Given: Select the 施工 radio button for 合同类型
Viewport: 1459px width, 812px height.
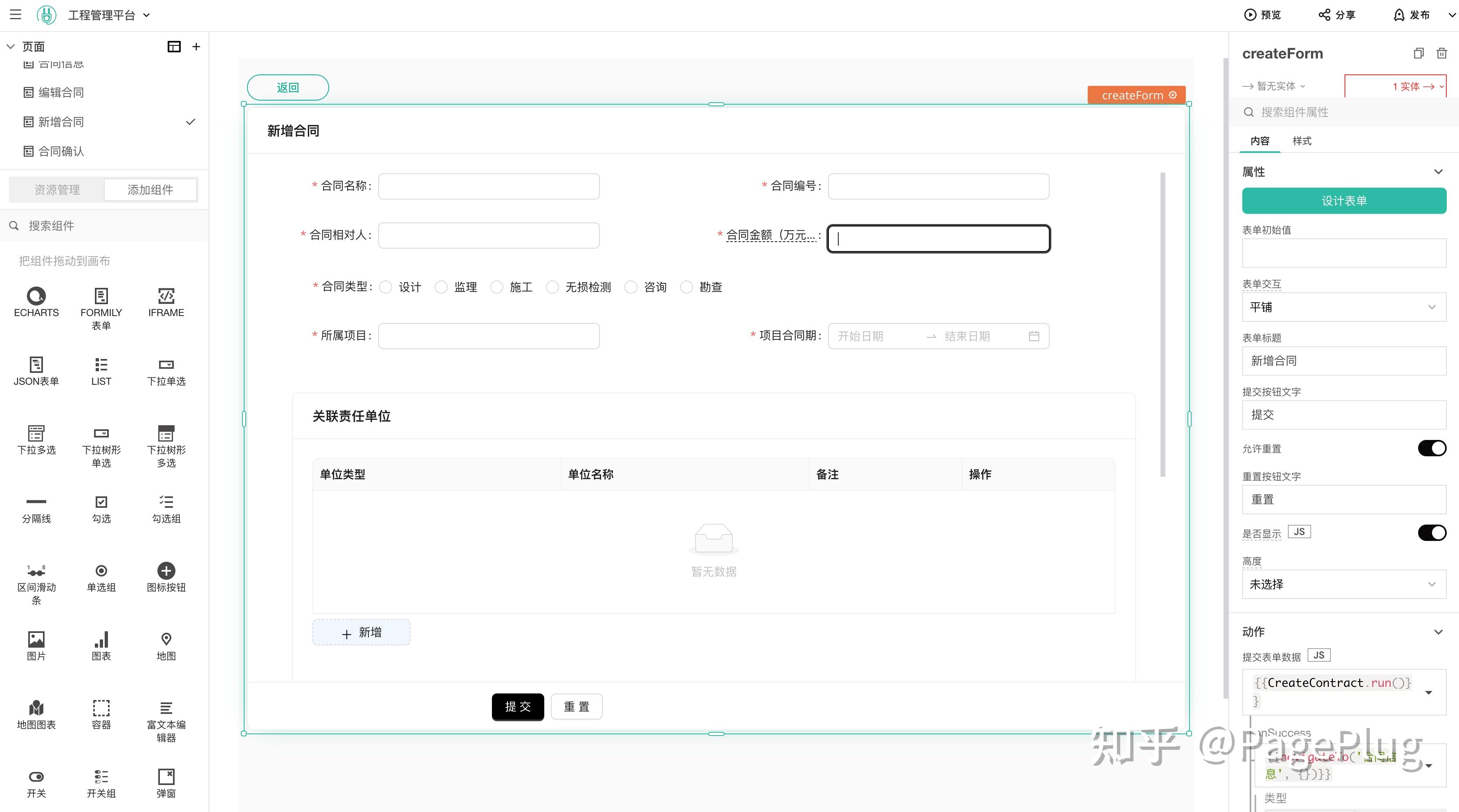Looking at the screenshot, I should coord(497,287).
